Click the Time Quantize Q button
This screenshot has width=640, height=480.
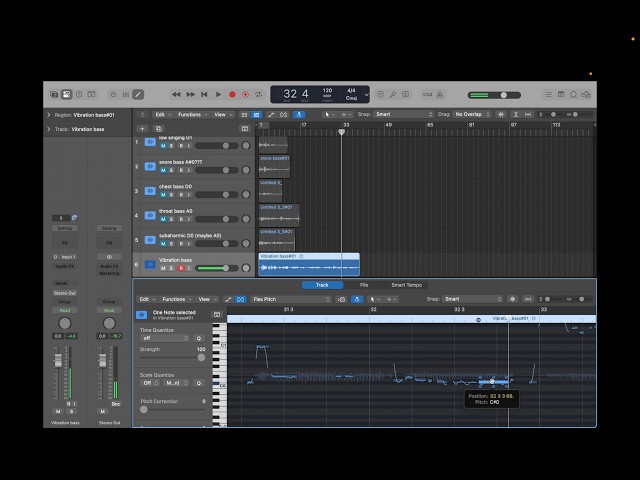pos(199,338)
